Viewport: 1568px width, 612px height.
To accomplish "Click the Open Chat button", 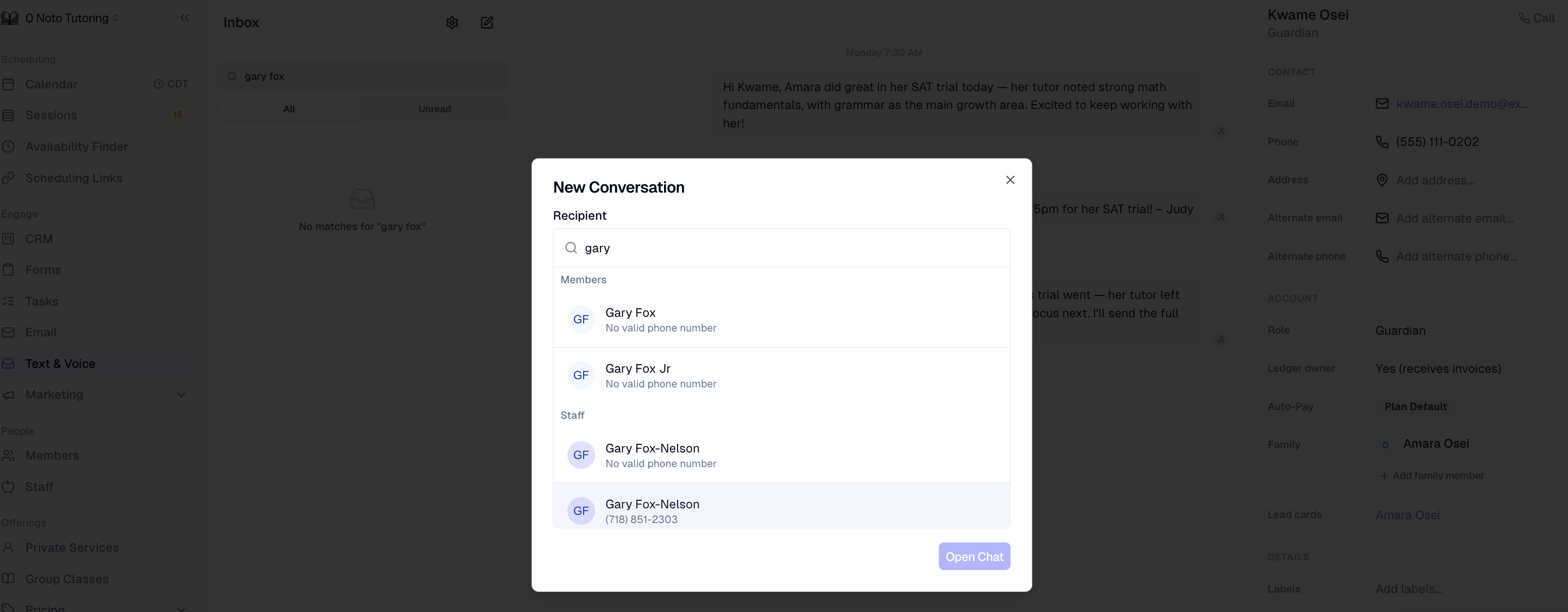I will click(x=974, y=557).
